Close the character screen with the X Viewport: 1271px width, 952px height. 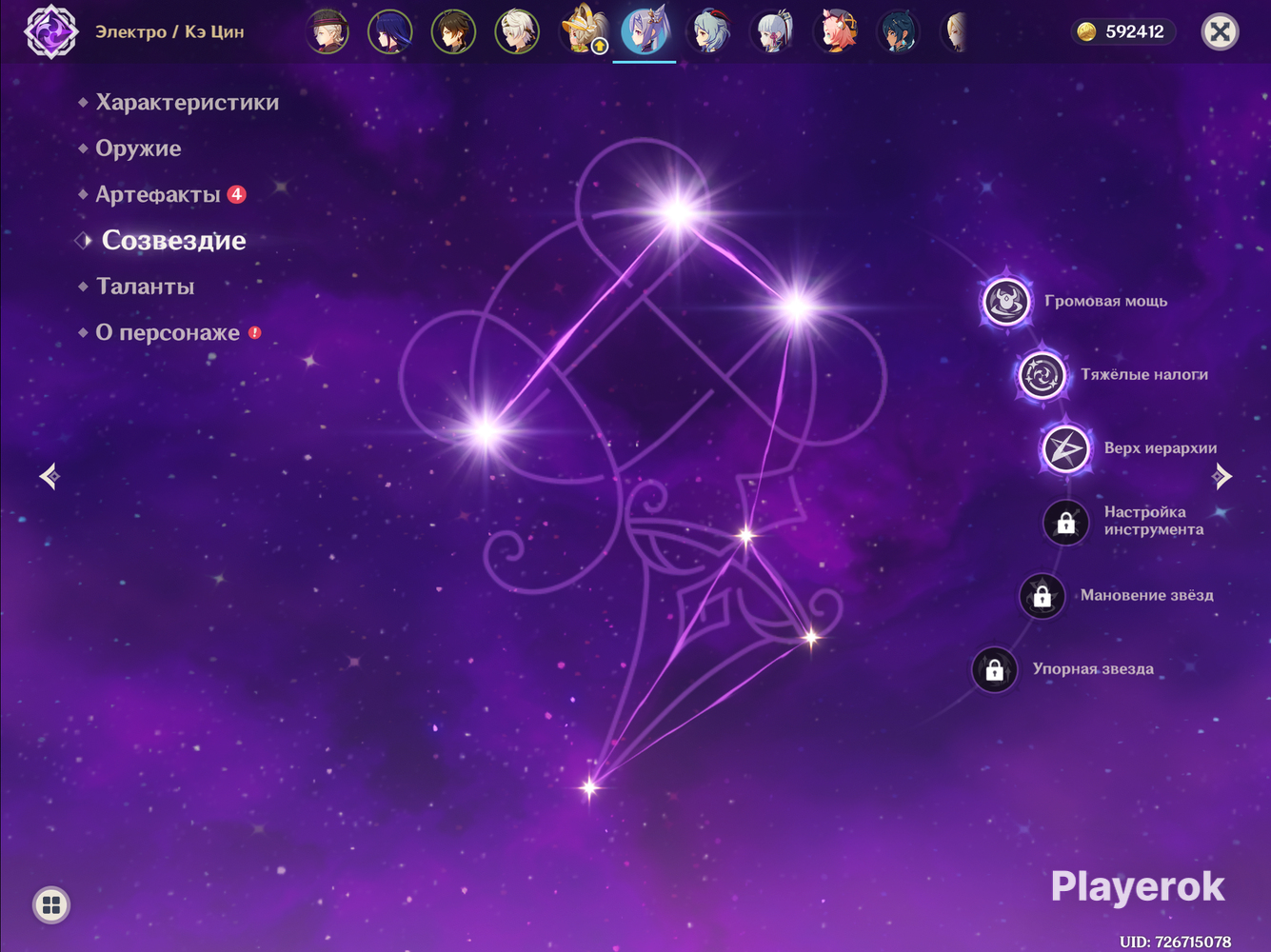[1220, 32]
